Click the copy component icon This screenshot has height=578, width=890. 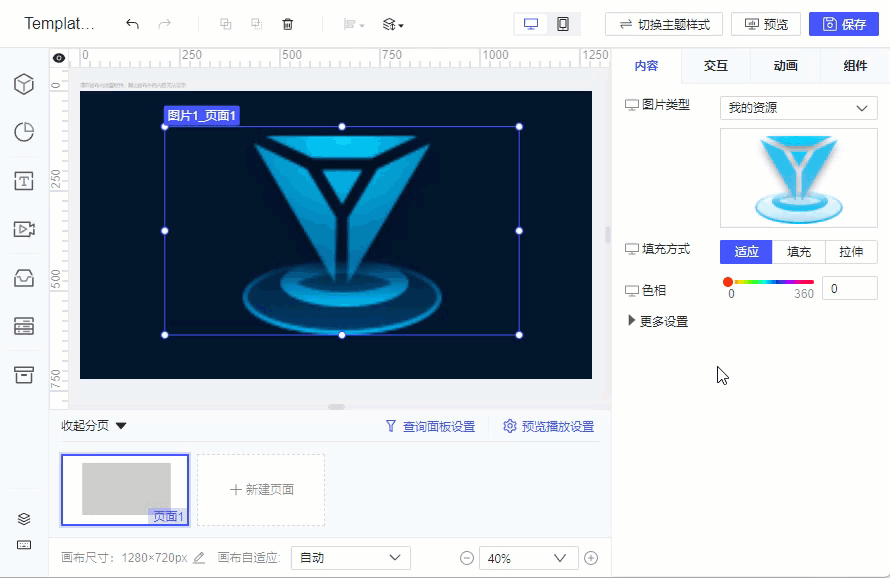pyautogui.click(x=225, y=24)
